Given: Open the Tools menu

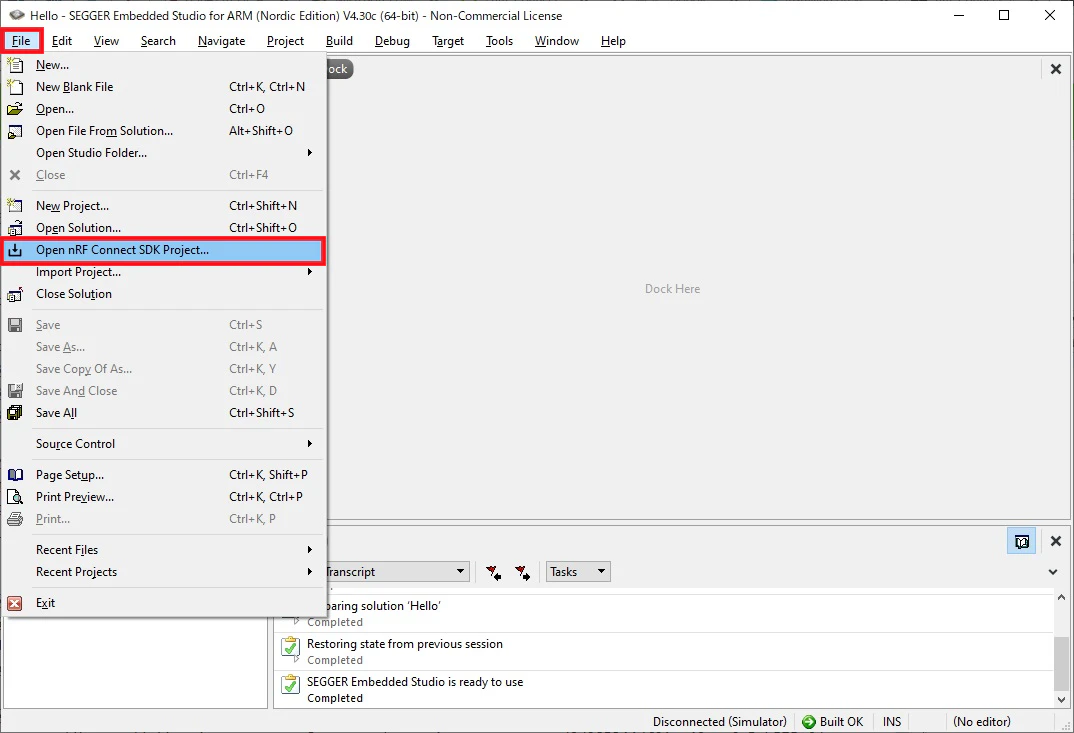Looking at the screenshot, I should 499,41.
